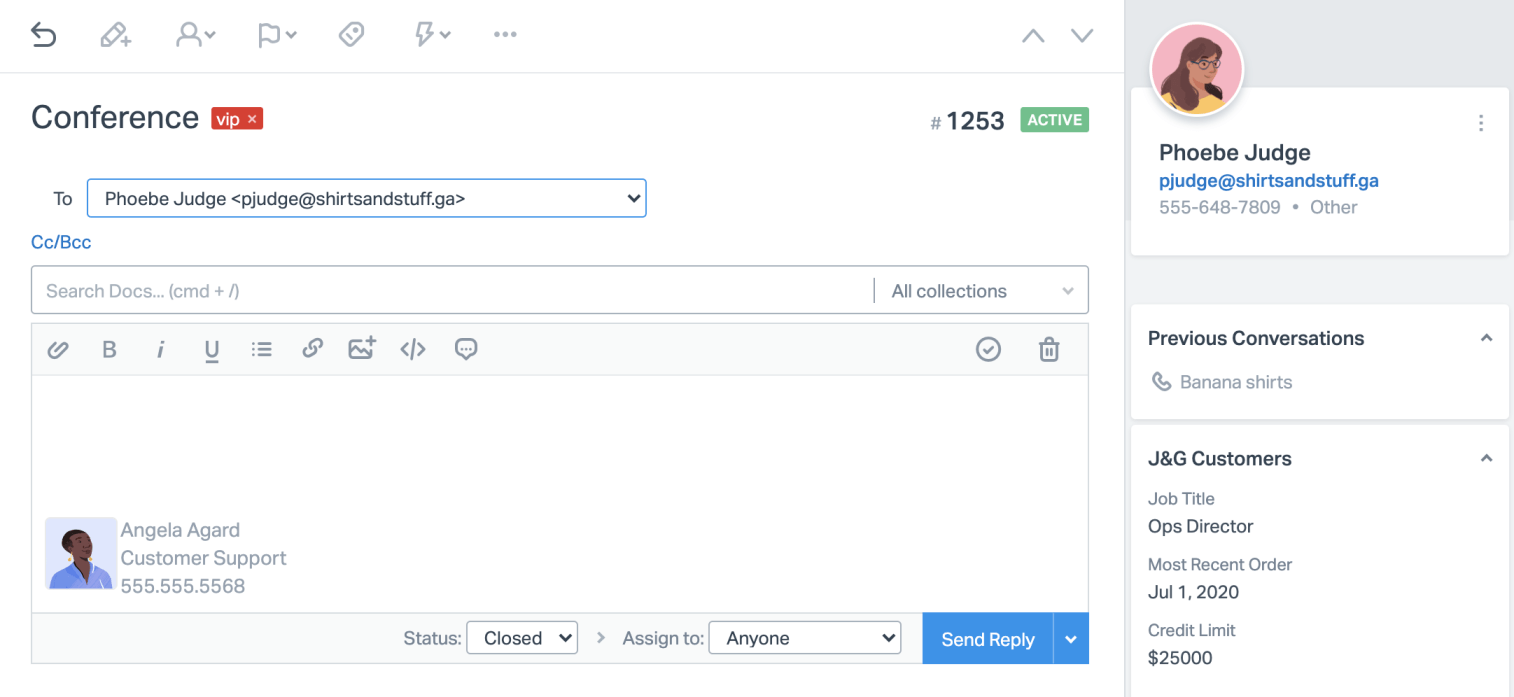Discard the draft with the trash icon
Screen dimensions: 1514x697
tap(1048, 349)
